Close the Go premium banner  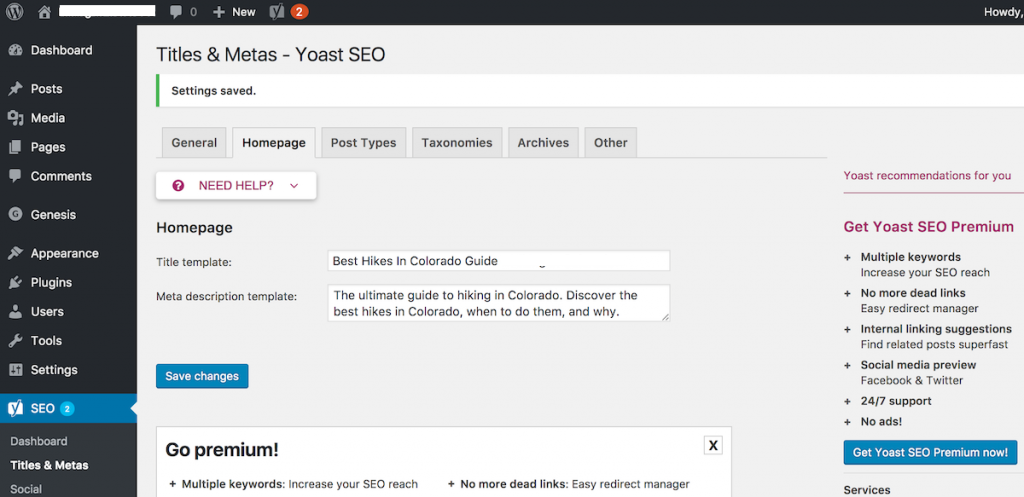713,445
